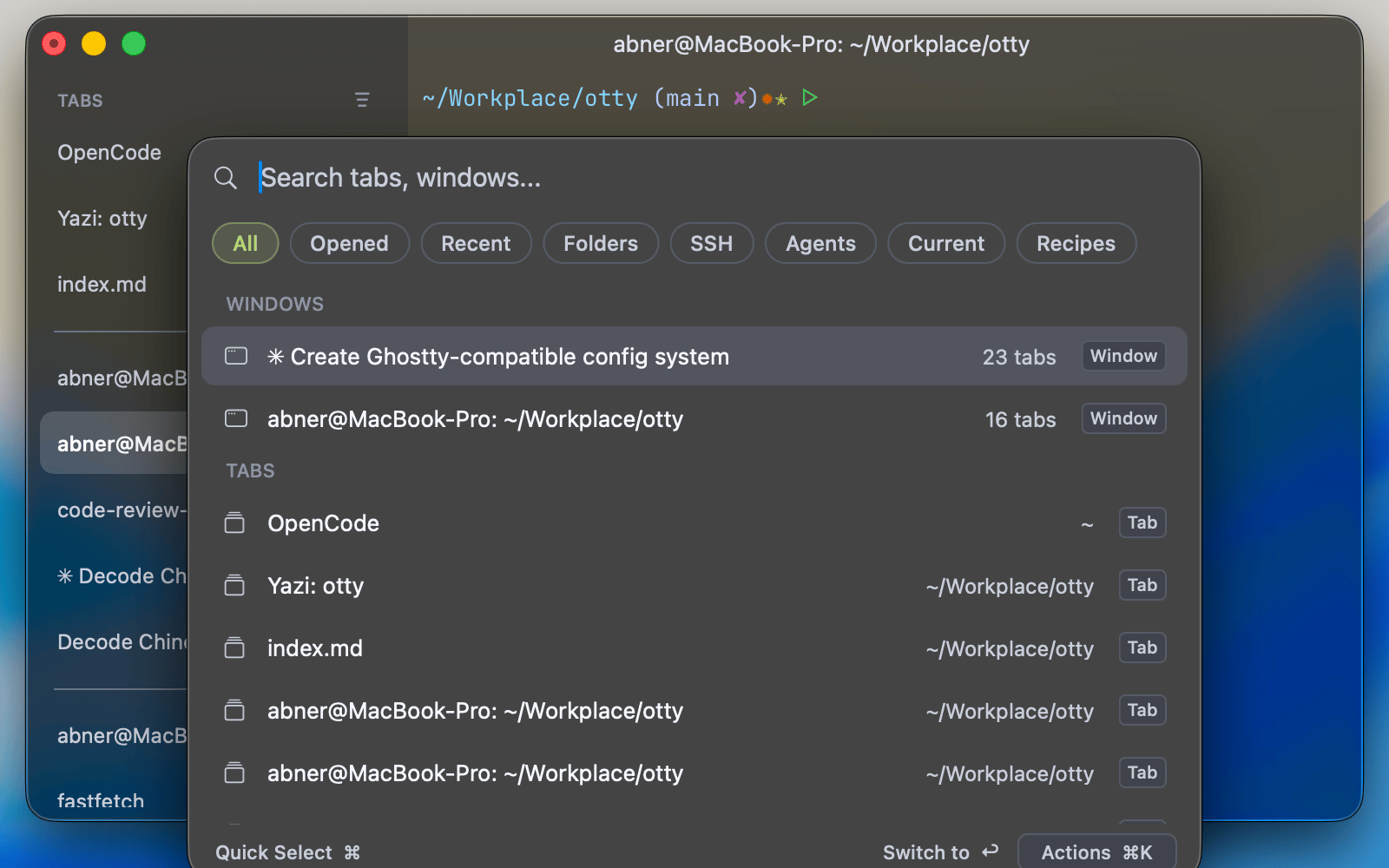Click the sidebar list menu icon next to TABS
1389x868 pixels.
(x=362, y=100)
